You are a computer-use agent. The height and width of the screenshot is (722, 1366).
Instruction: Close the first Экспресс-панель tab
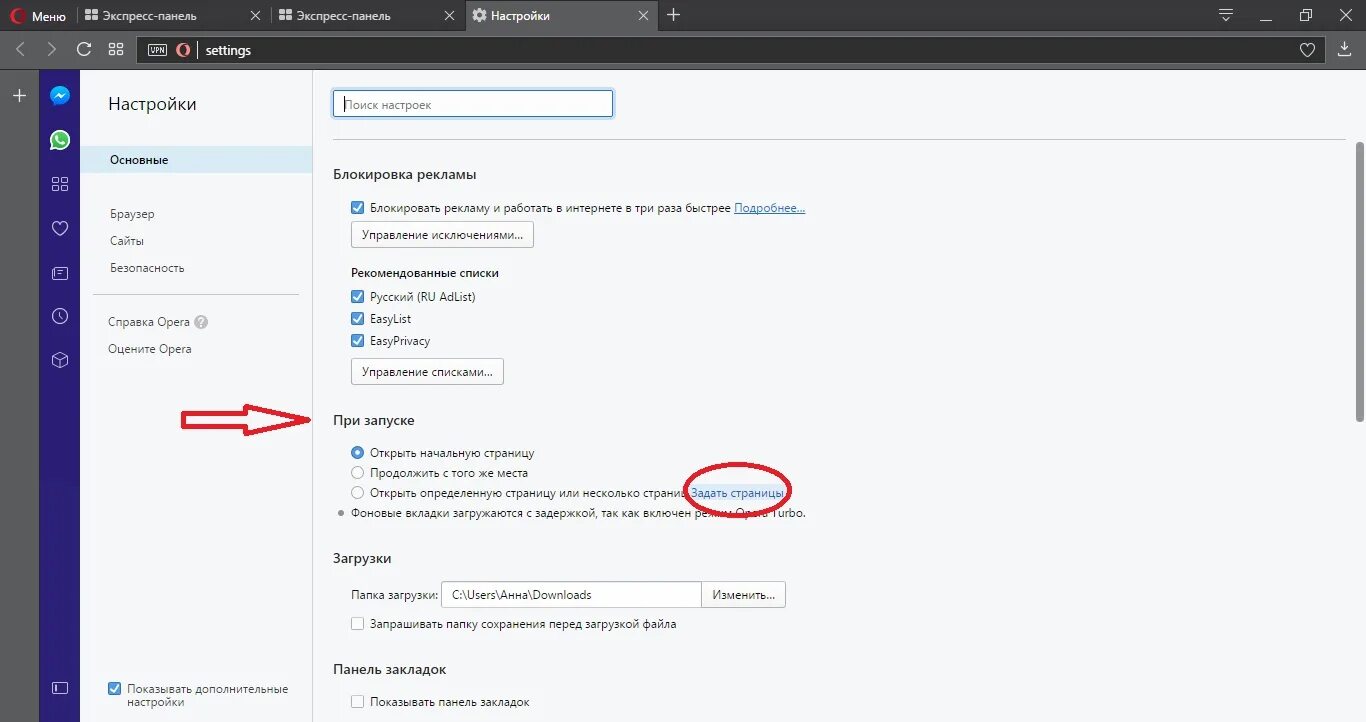point(255,16)
